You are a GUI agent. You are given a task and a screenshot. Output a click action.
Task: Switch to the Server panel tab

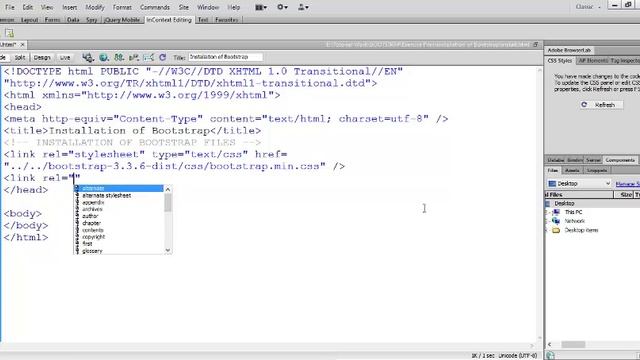(593, 160)
